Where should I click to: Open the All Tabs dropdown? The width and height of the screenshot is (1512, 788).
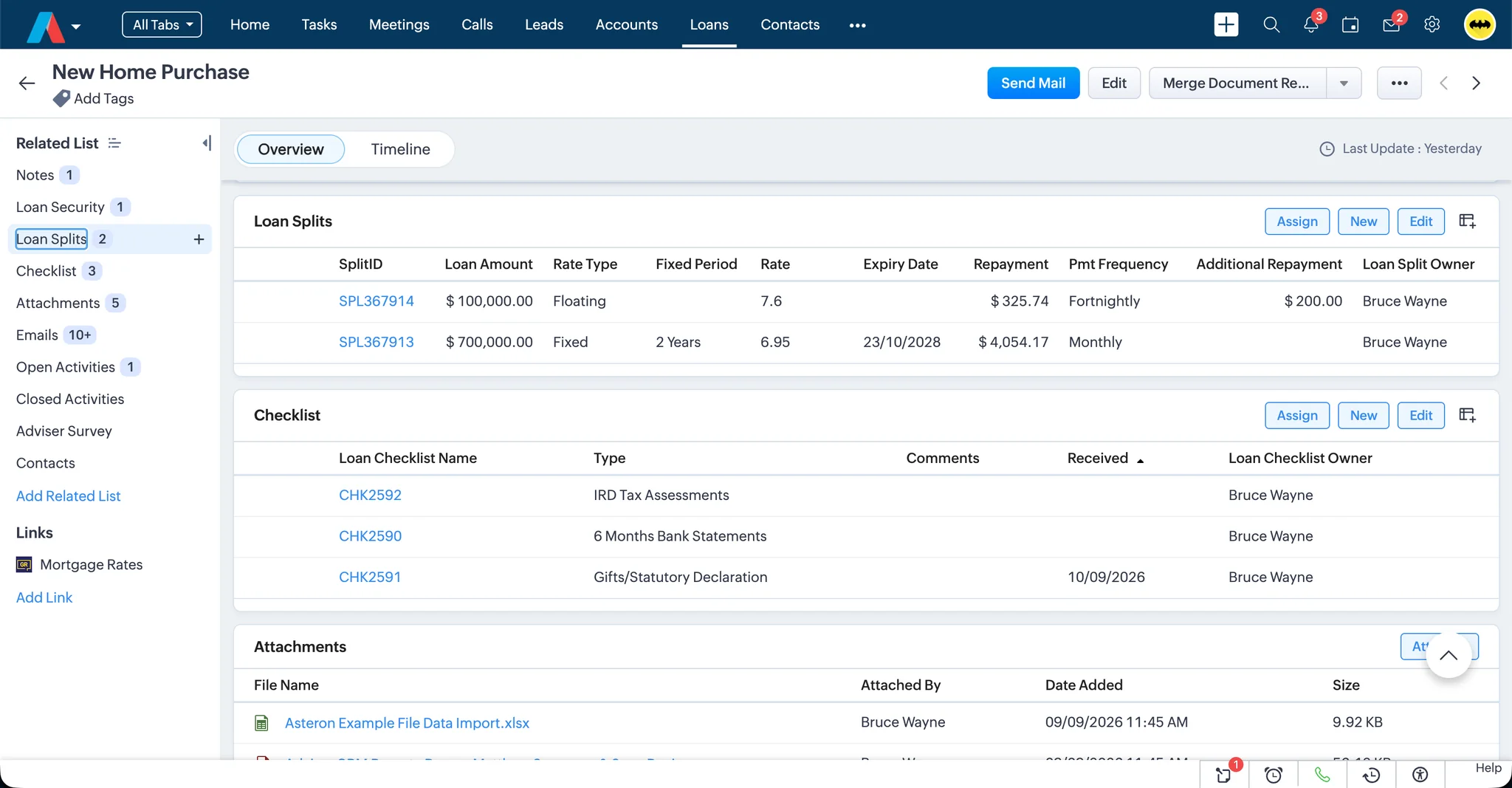[162, 24]
